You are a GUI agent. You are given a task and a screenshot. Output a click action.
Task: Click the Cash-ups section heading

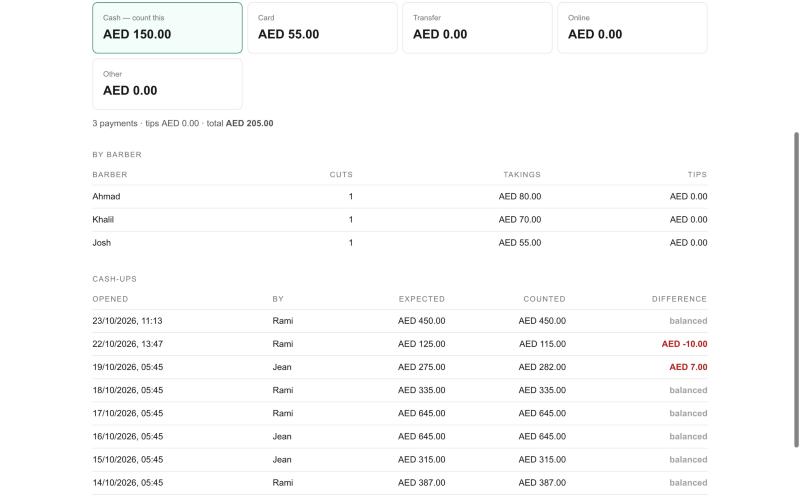(114, 279)
